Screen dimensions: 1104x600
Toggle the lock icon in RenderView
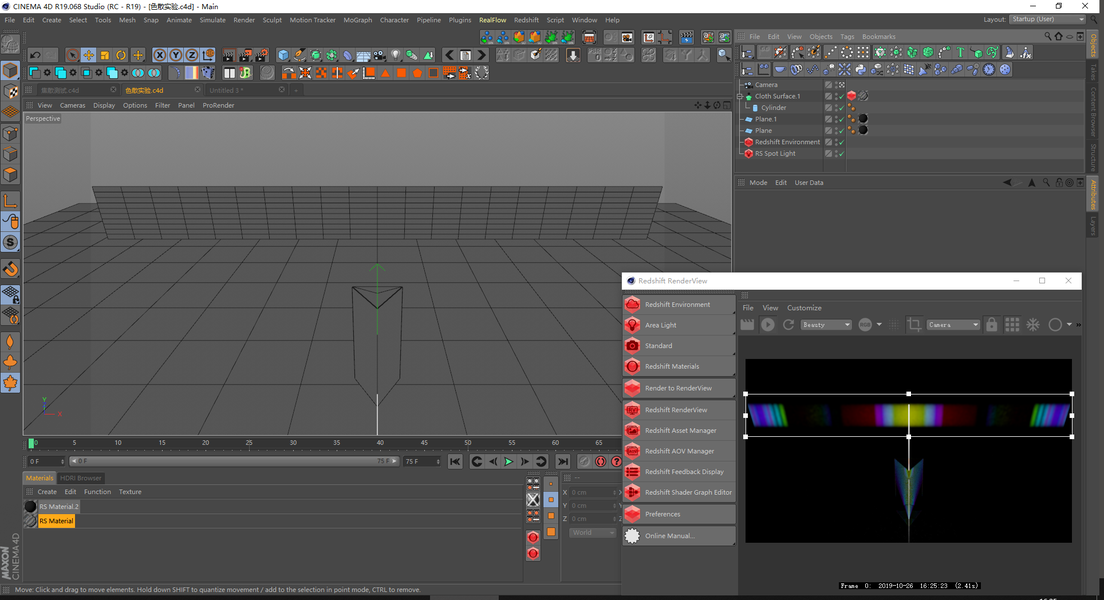click(x=991, y=325)
